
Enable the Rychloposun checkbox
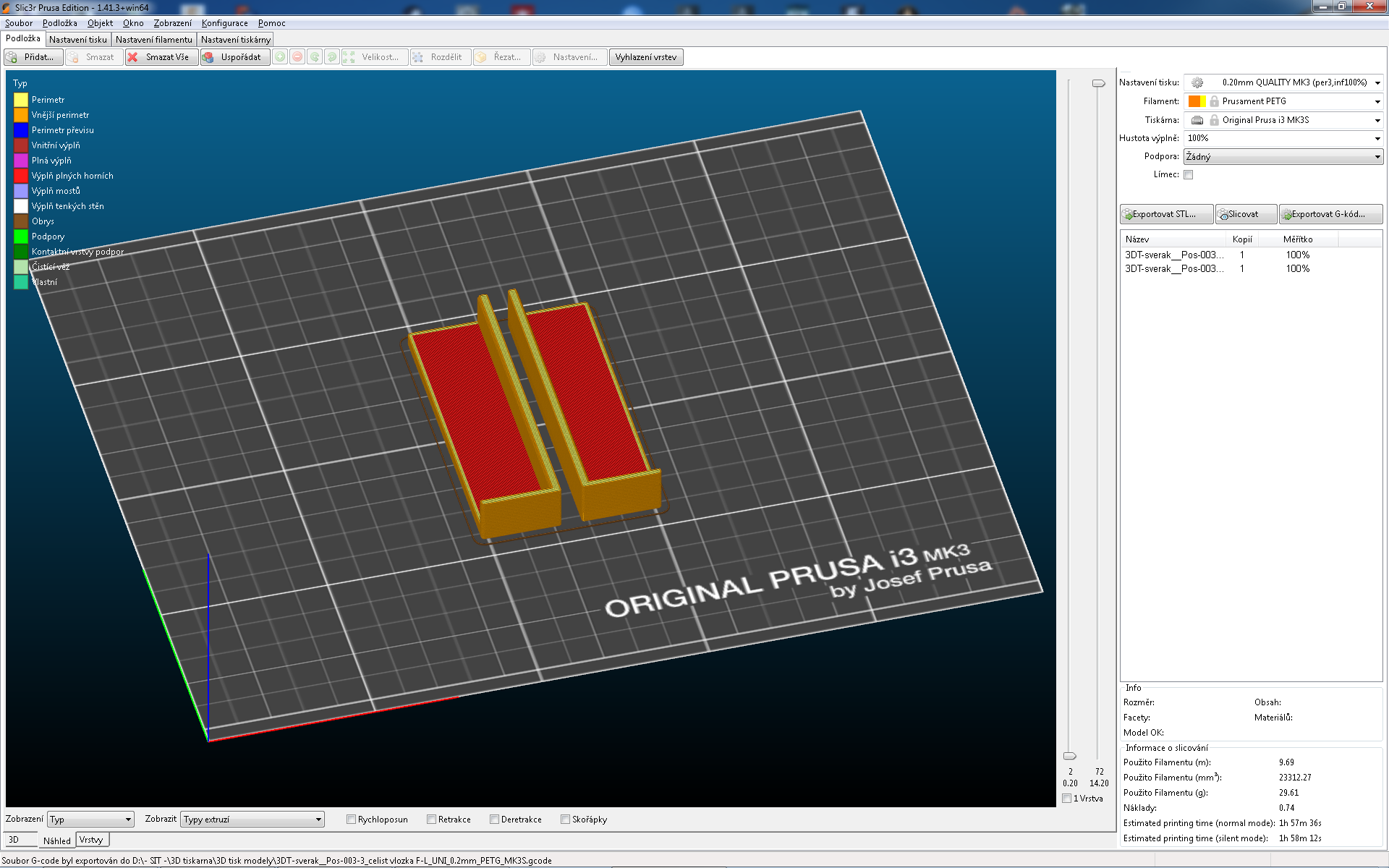point(351,820)
